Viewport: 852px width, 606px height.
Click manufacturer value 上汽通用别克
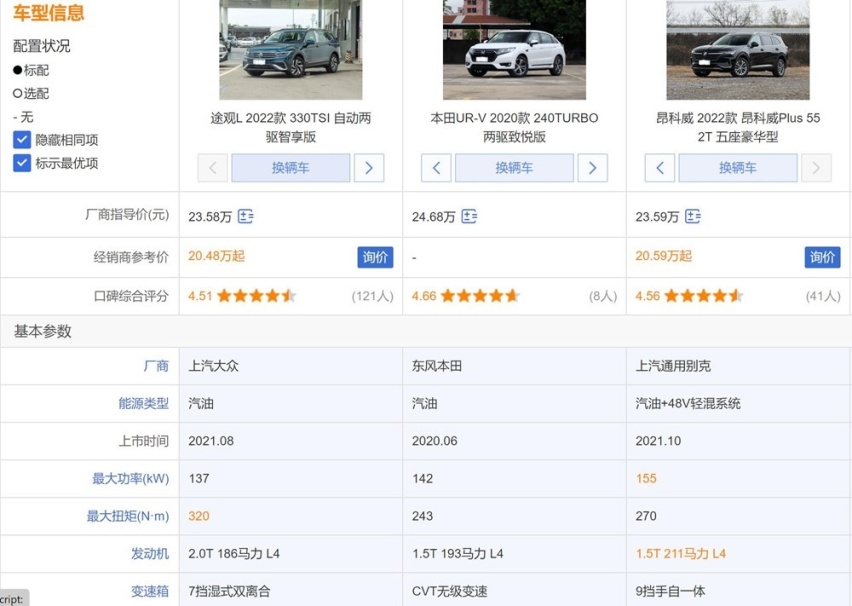(x=673, y=366)
